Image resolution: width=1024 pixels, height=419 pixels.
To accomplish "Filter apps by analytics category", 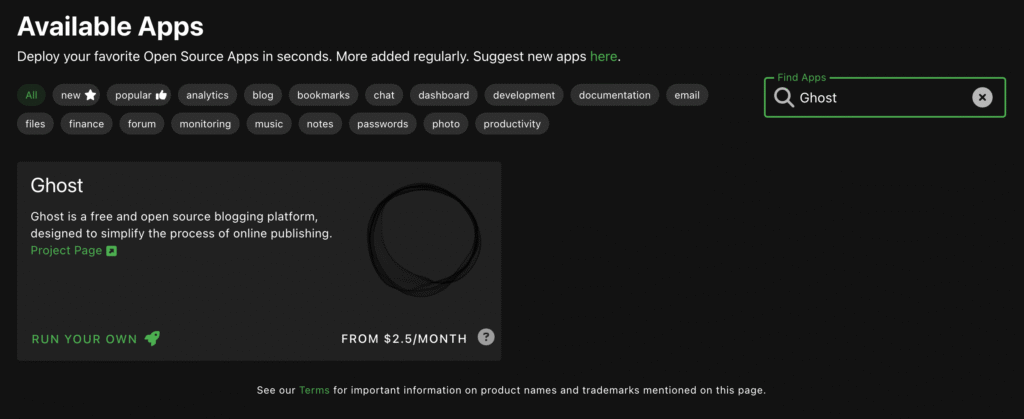I will [207, 95].
